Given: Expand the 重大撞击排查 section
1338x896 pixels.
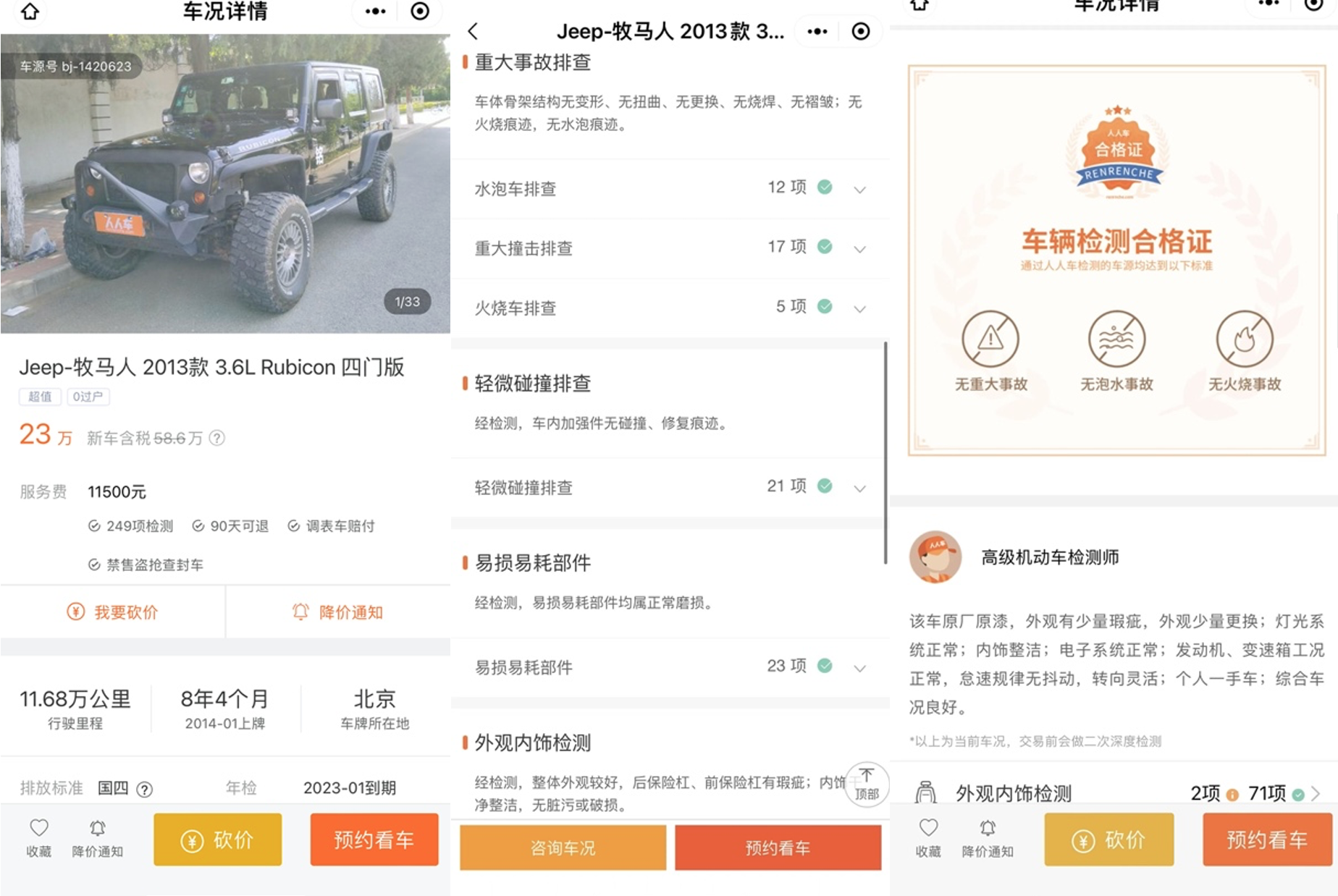Looking at the screenshot, I should [x=859, y=249].
